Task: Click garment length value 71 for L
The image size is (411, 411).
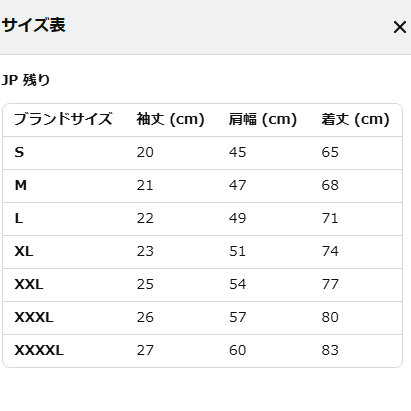Action: [x=330, y=218]
